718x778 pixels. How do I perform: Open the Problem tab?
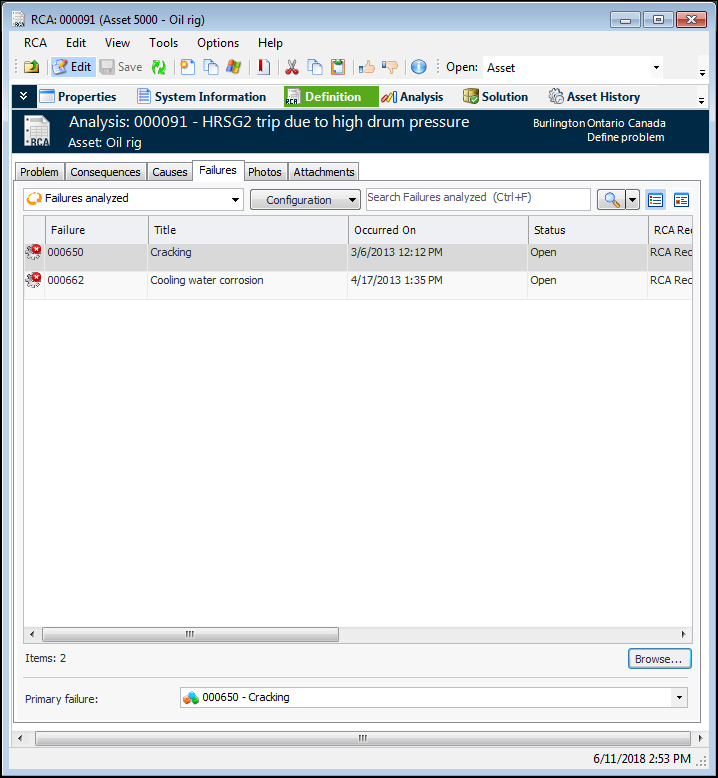coord(39,172)
